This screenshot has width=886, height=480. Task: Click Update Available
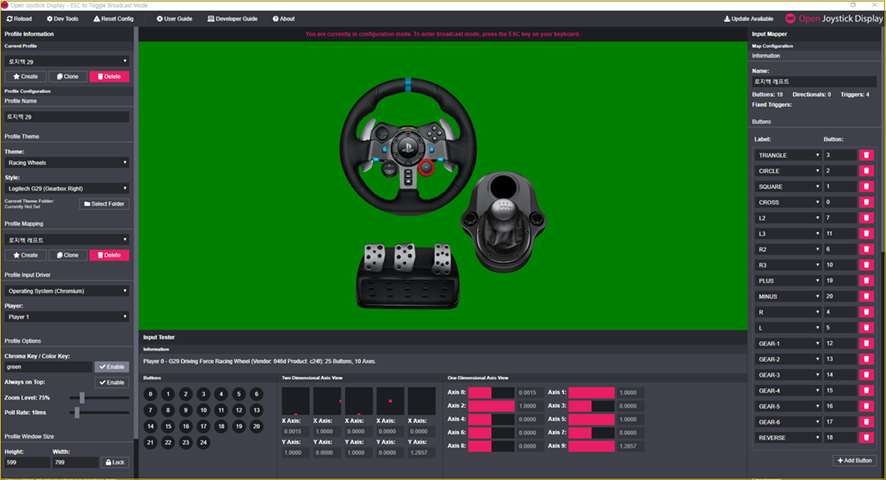click(749, 19)
